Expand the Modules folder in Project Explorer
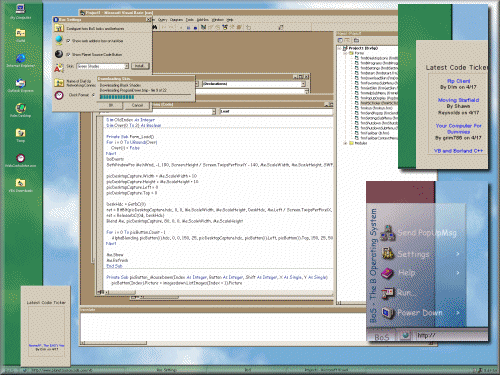 (x=346, y=143)
